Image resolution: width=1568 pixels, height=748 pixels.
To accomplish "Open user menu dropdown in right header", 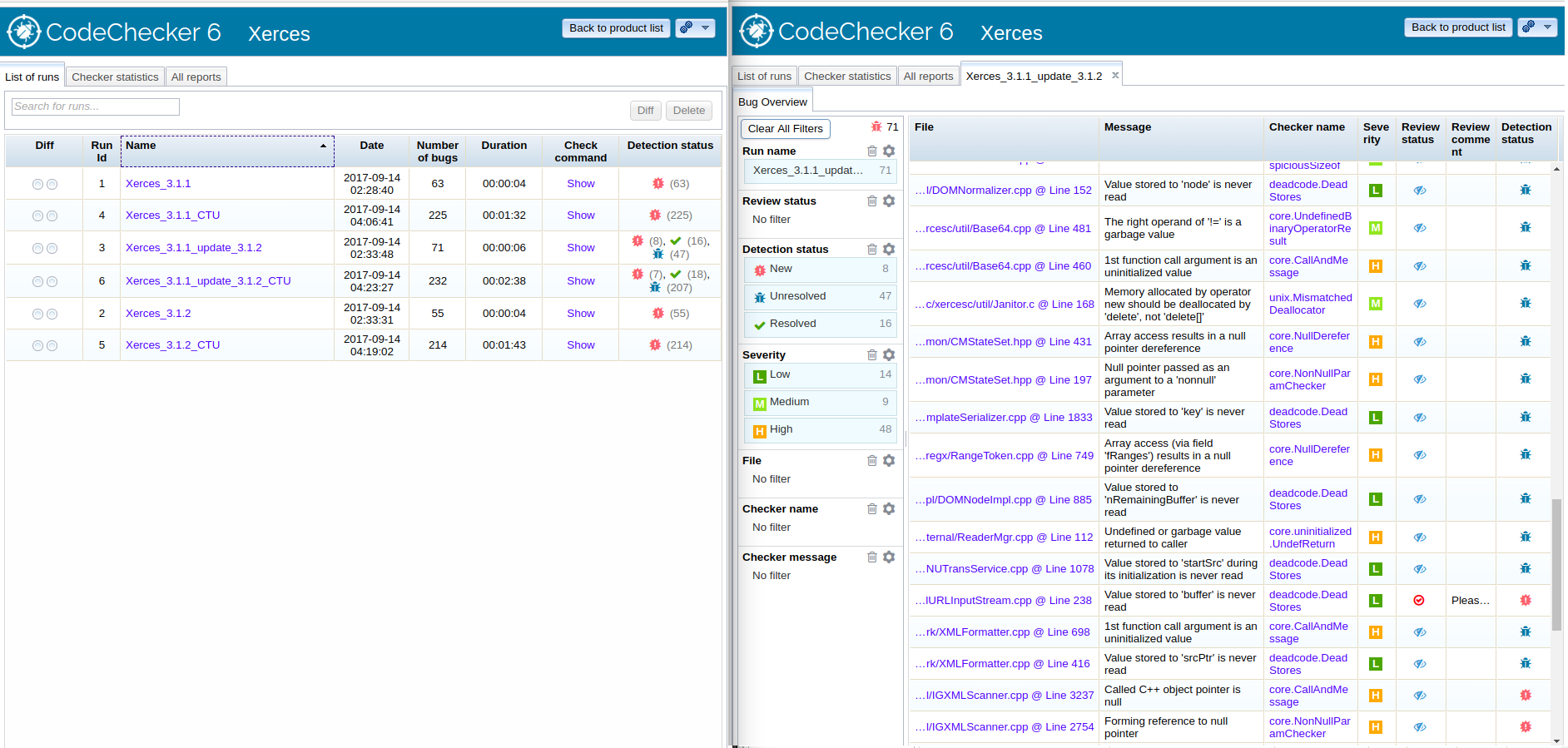I will (1537, 27).
